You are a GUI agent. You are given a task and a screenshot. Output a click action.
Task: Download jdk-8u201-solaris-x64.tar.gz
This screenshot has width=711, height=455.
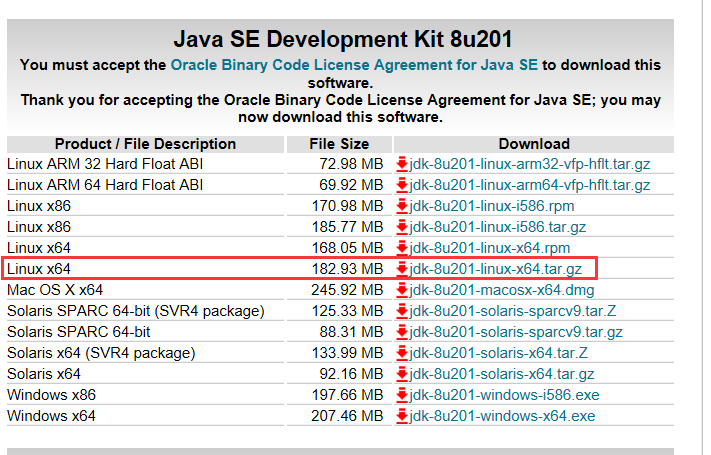click(502, 374)
